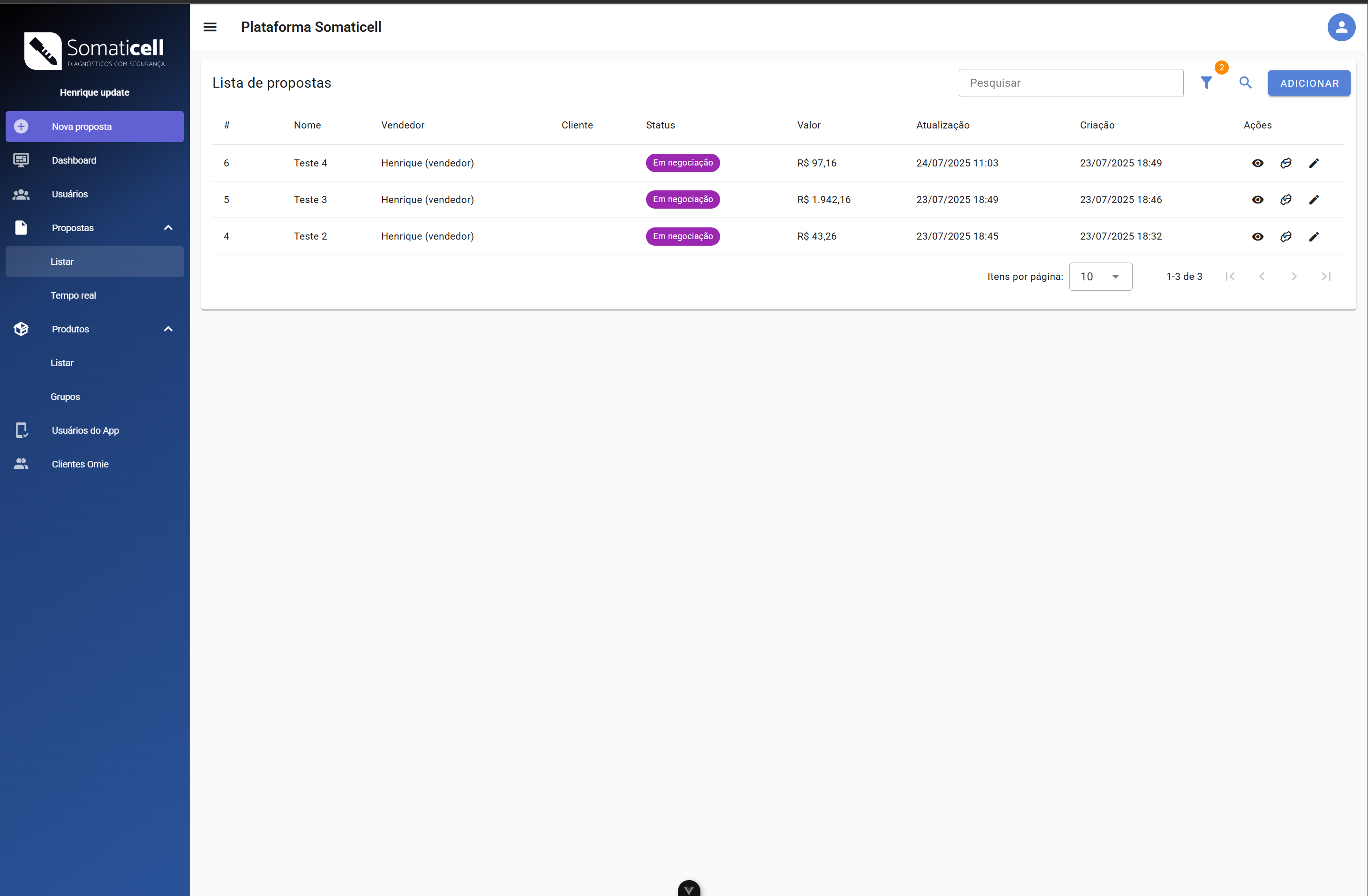Click Em negociação badge for Teste 4
Image resolution: width=1368 pixels, height=896 pixels.
(x=682, y=163)
